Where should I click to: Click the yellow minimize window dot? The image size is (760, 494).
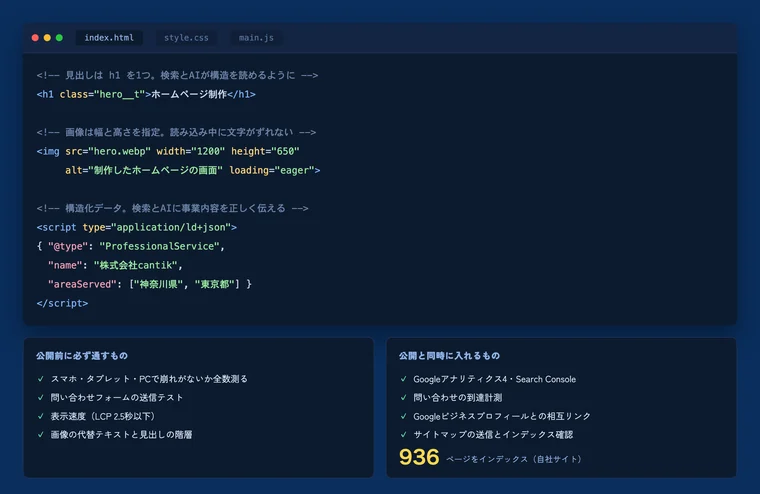47,38
